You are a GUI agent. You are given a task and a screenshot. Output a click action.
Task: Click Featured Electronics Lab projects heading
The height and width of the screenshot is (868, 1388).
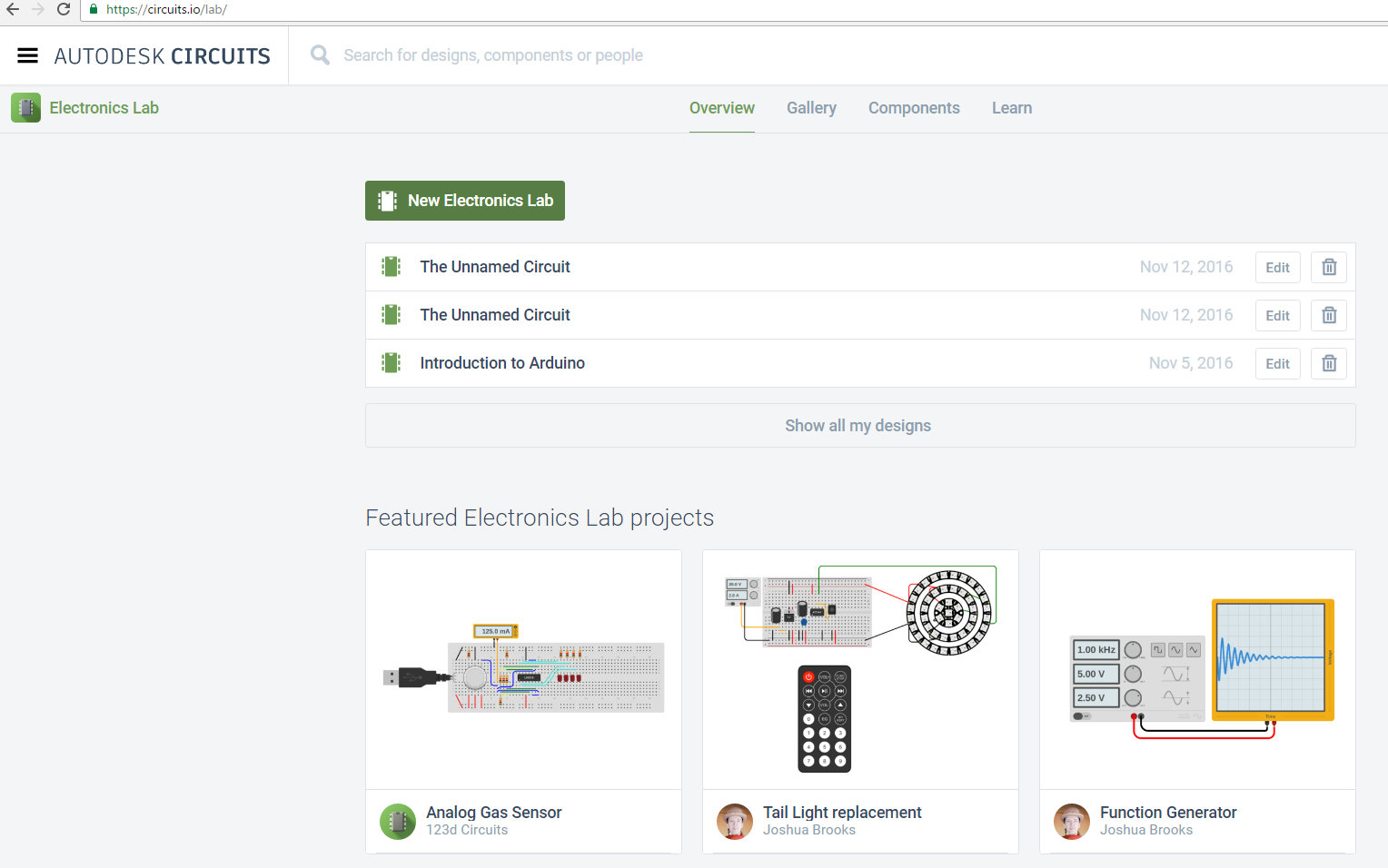pos(540,518)
